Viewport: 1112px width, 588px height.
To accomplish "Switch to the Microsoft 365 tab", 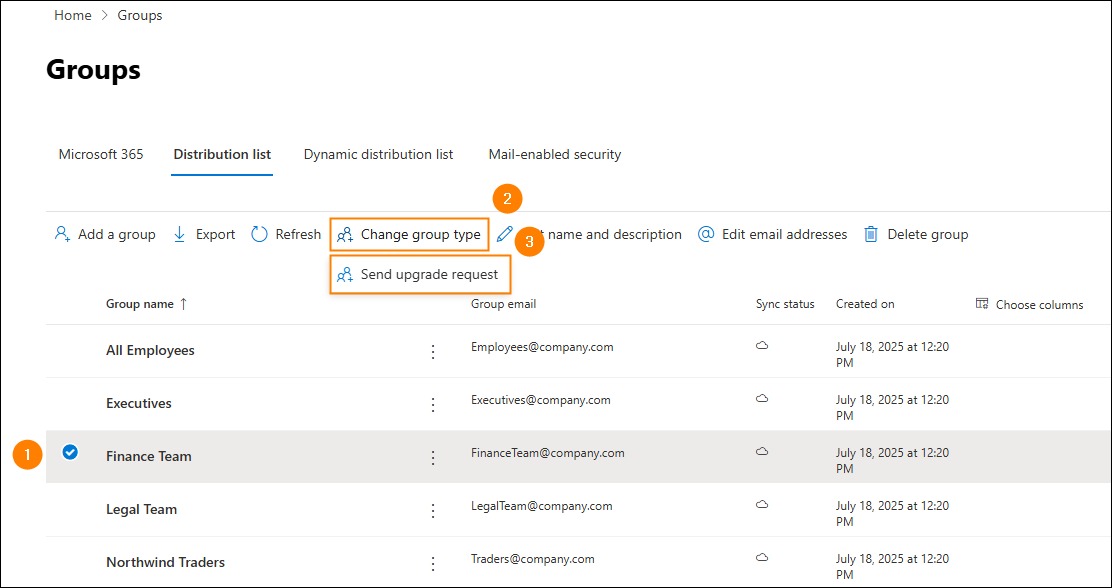I will [x=101, y=154].
